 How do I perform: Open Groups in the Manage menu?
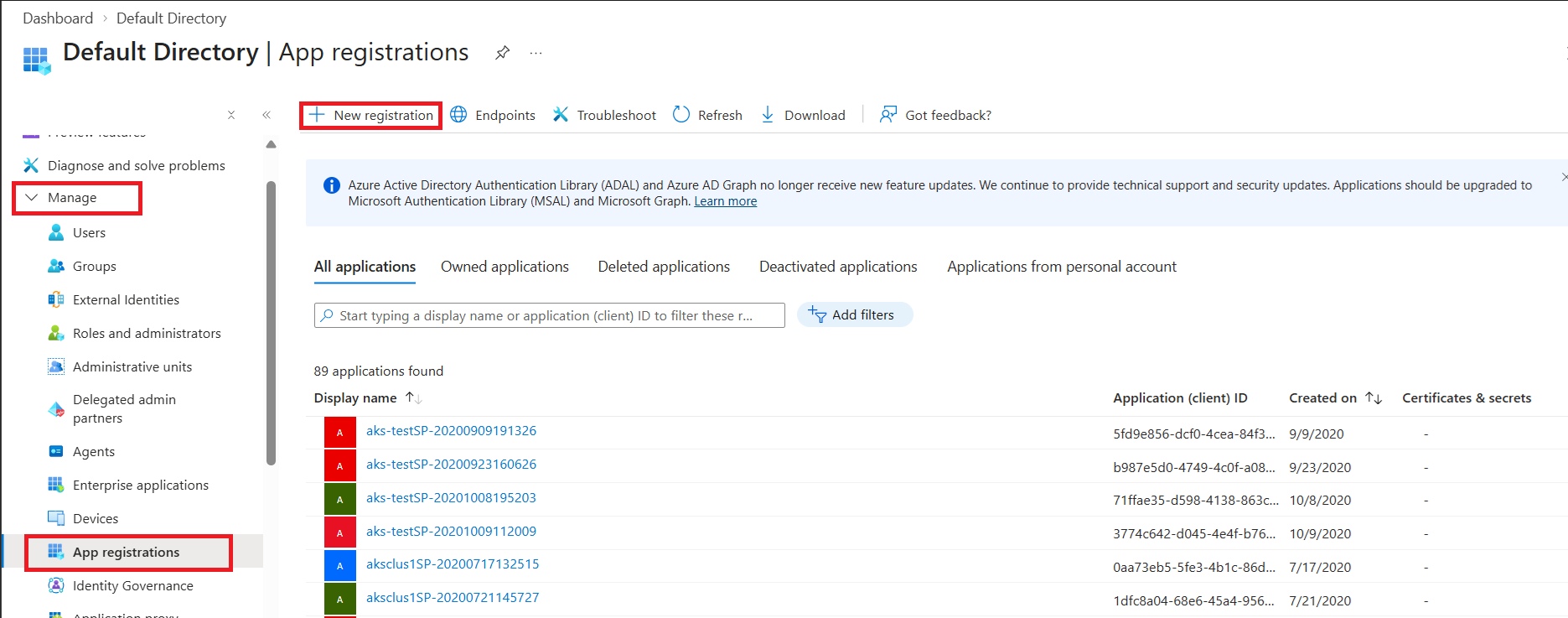pyautogui.click(x=95, y=266)
